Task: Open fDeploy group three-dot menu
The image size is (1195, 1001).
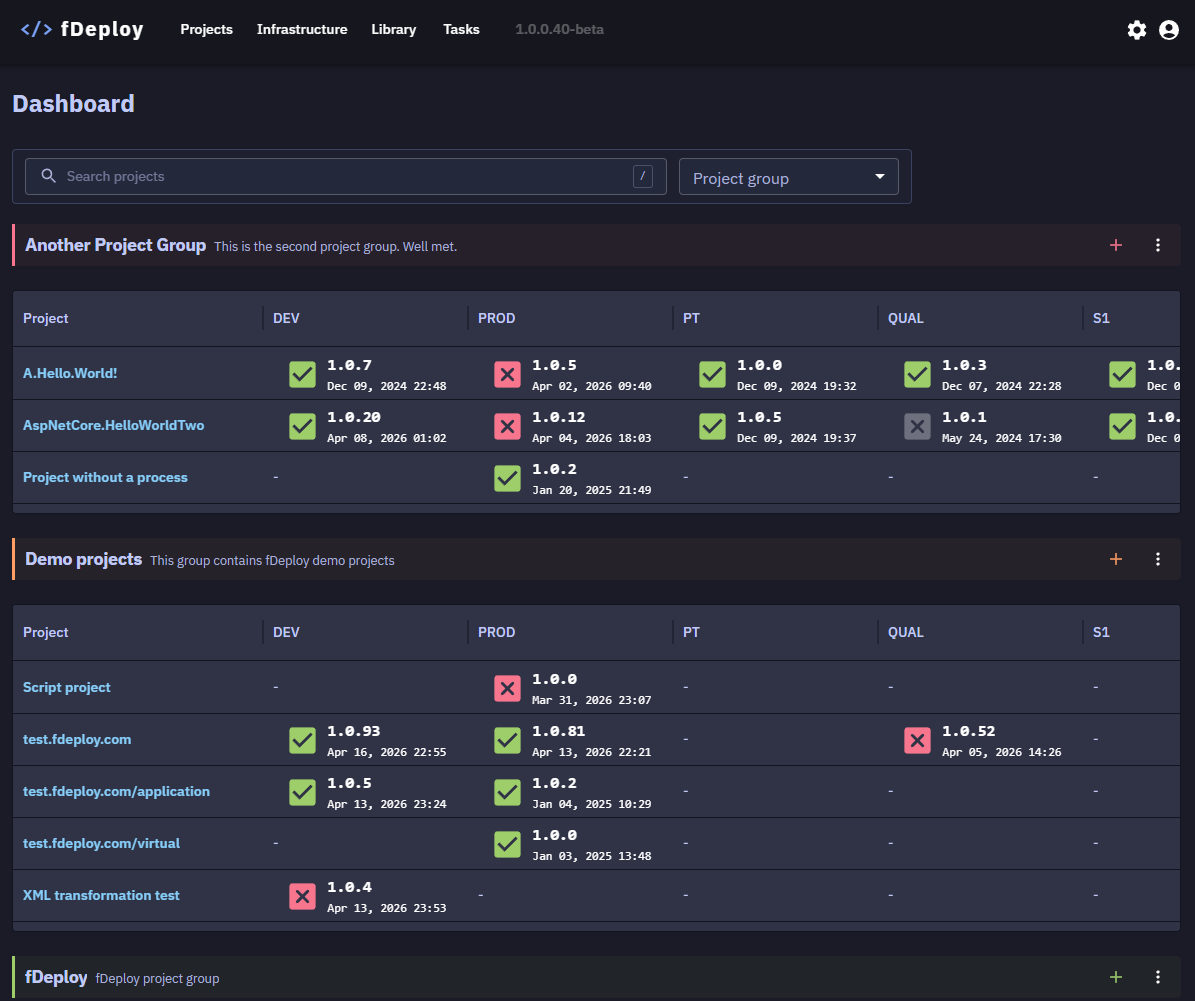Action: (1158, 977)
